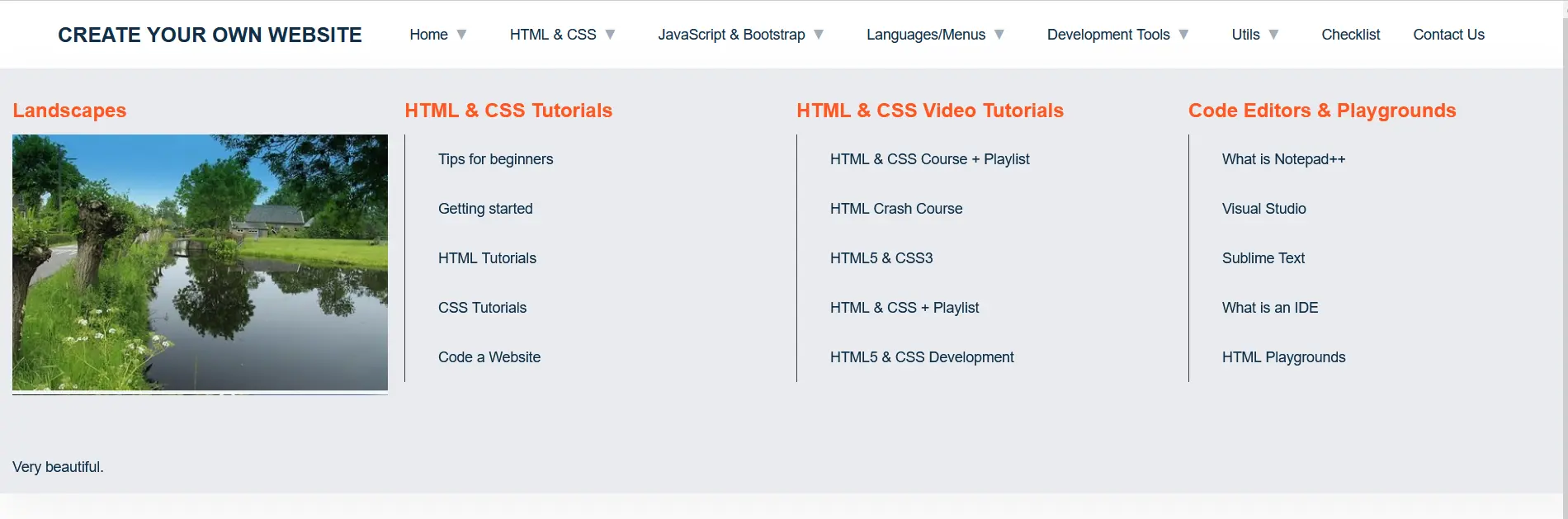
Task: Open the HTML Tutorials link
Action: 487,258
